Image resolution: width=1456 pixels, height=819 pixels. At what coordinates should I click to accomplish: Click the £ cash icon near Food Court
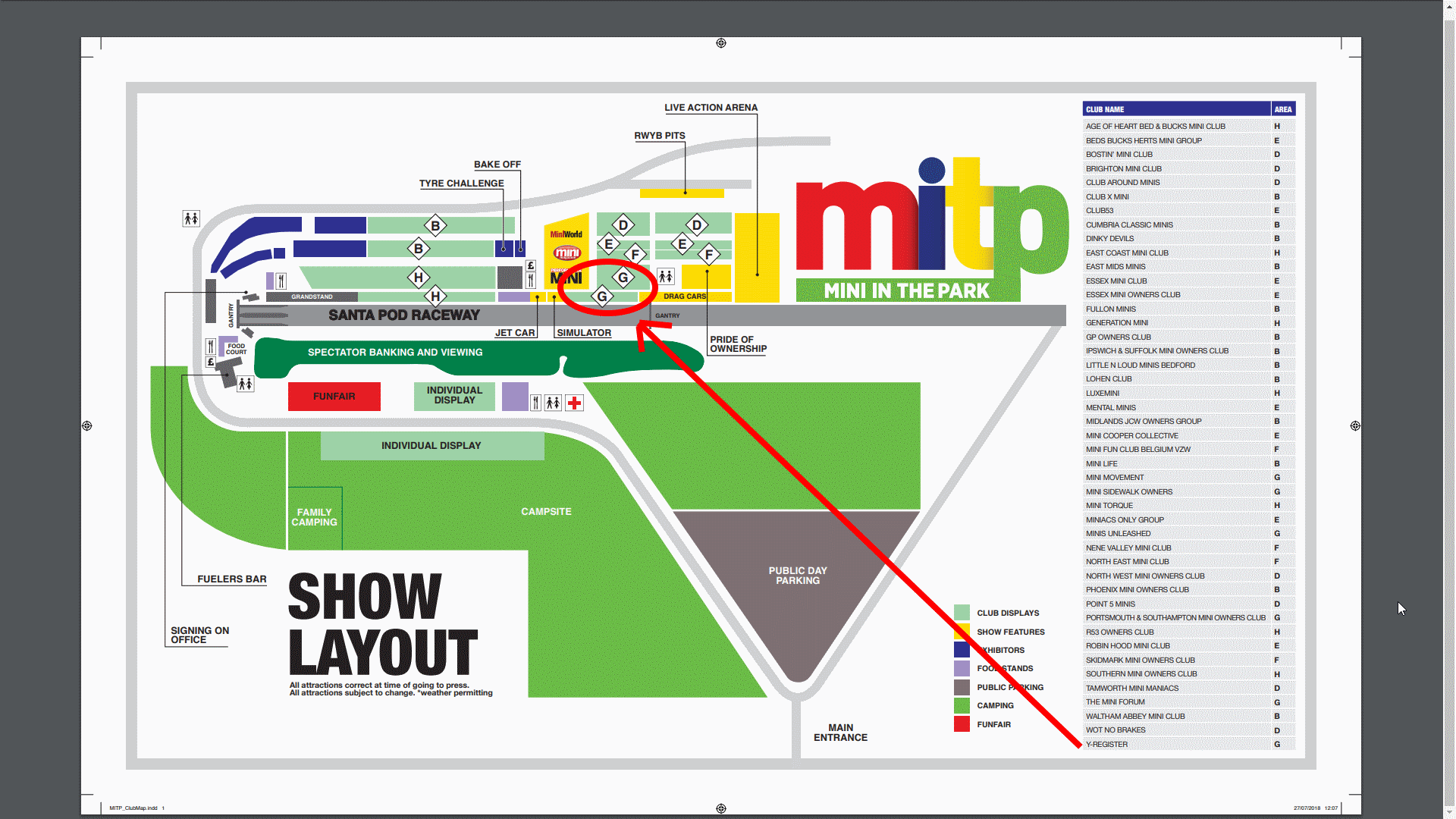point(211,362)
